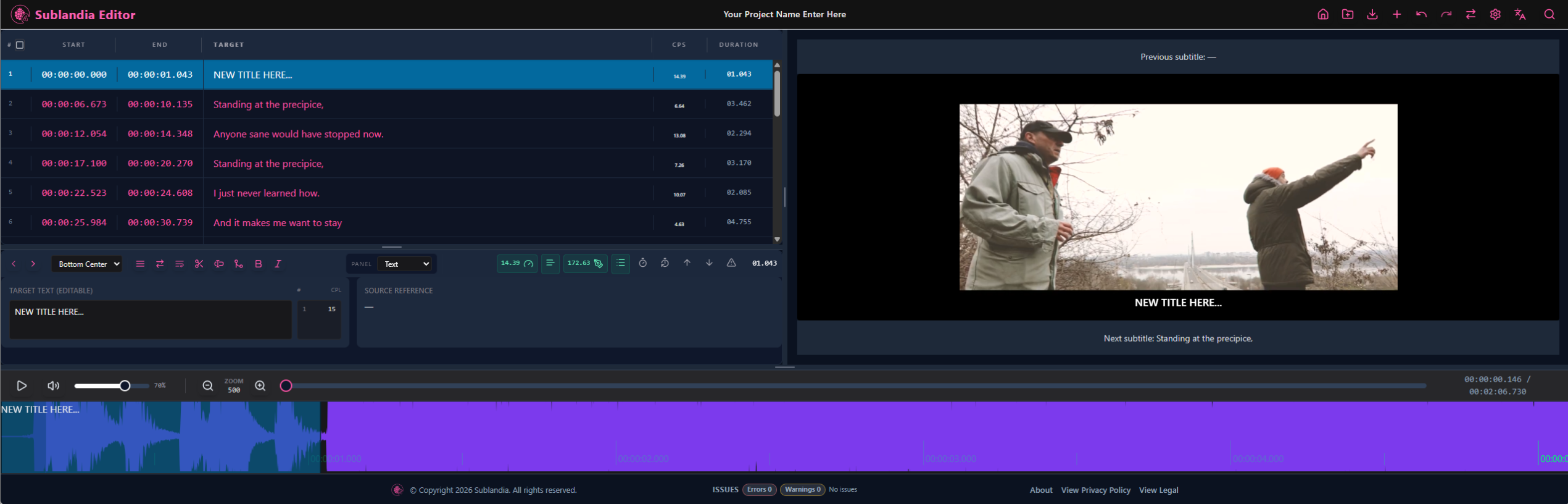Toggle the 172.63 pen metric button
Screen dimensions: 1568x504
[x=585, y=263]
